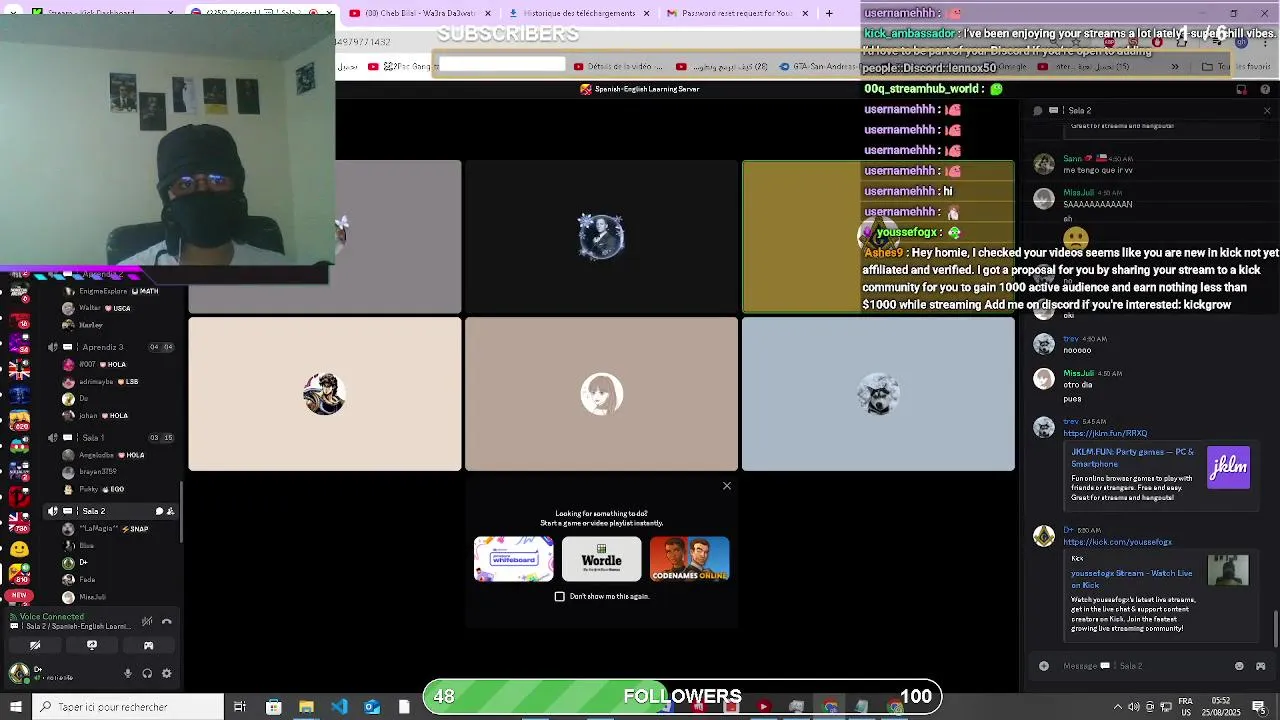
Task: Launch the Whiteboard activity card
Action: [x=514, y=559]
